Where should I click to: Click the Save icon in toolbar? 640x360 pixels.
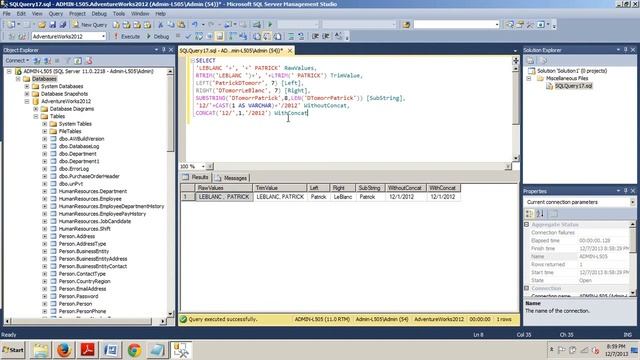(52, 24)
